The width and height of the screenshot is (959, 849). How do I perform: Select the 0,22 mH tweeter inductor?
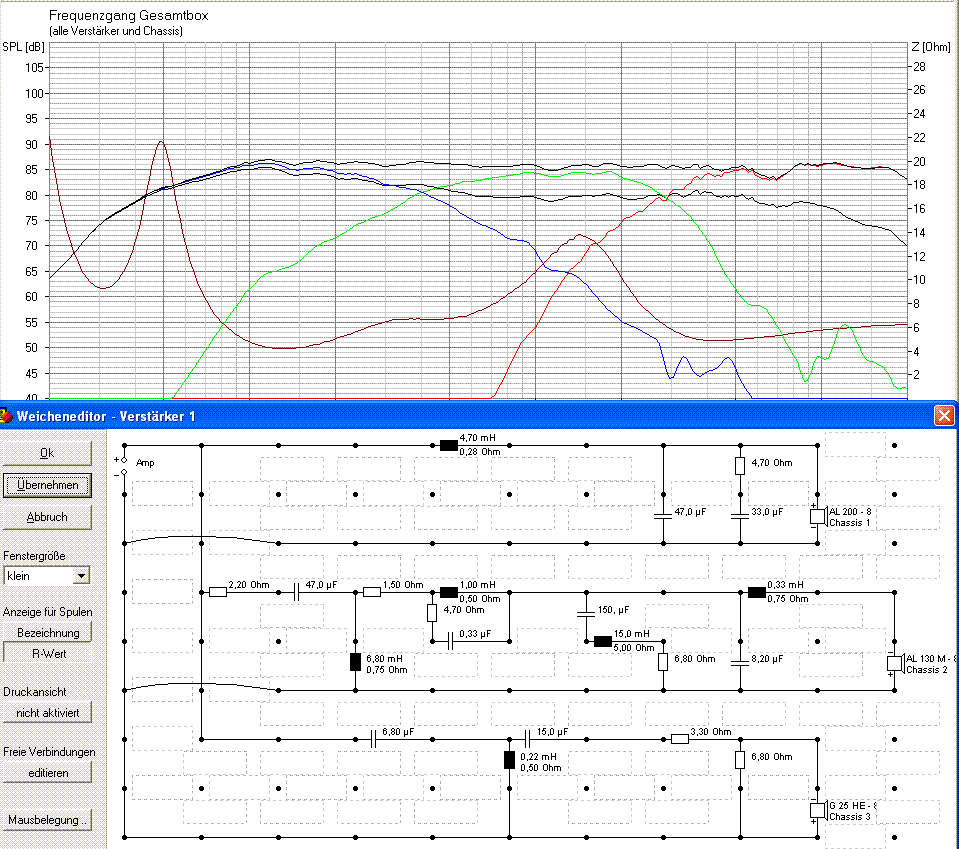[509, 759]
